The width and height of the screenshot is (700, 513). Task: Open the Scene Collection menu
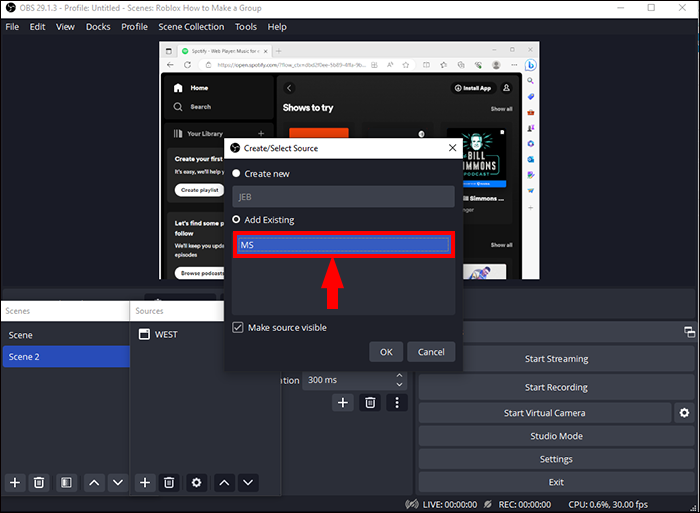[x=191, y=27]
